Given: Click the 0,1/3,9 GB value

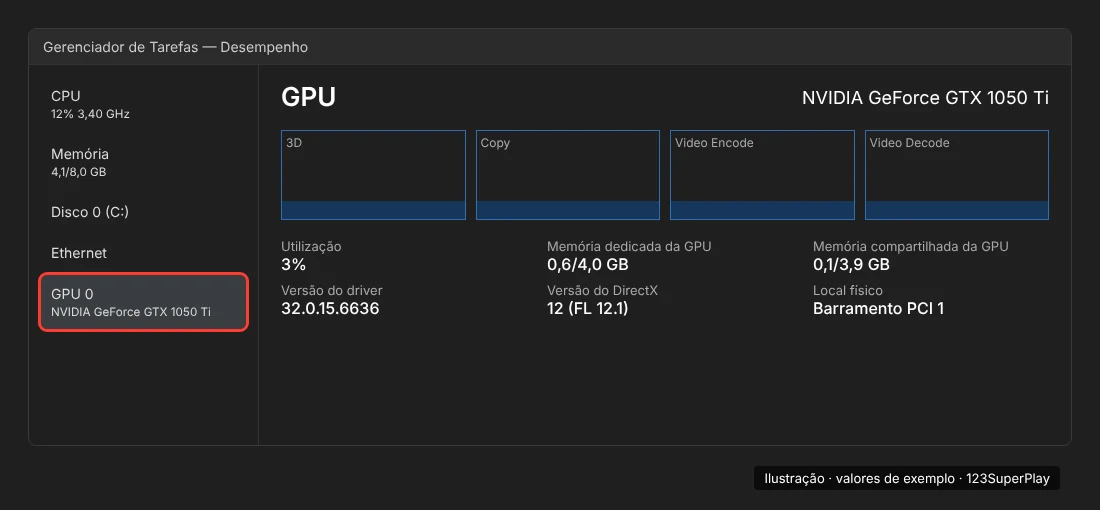Looking at the screenshot, I should [852, 264].
